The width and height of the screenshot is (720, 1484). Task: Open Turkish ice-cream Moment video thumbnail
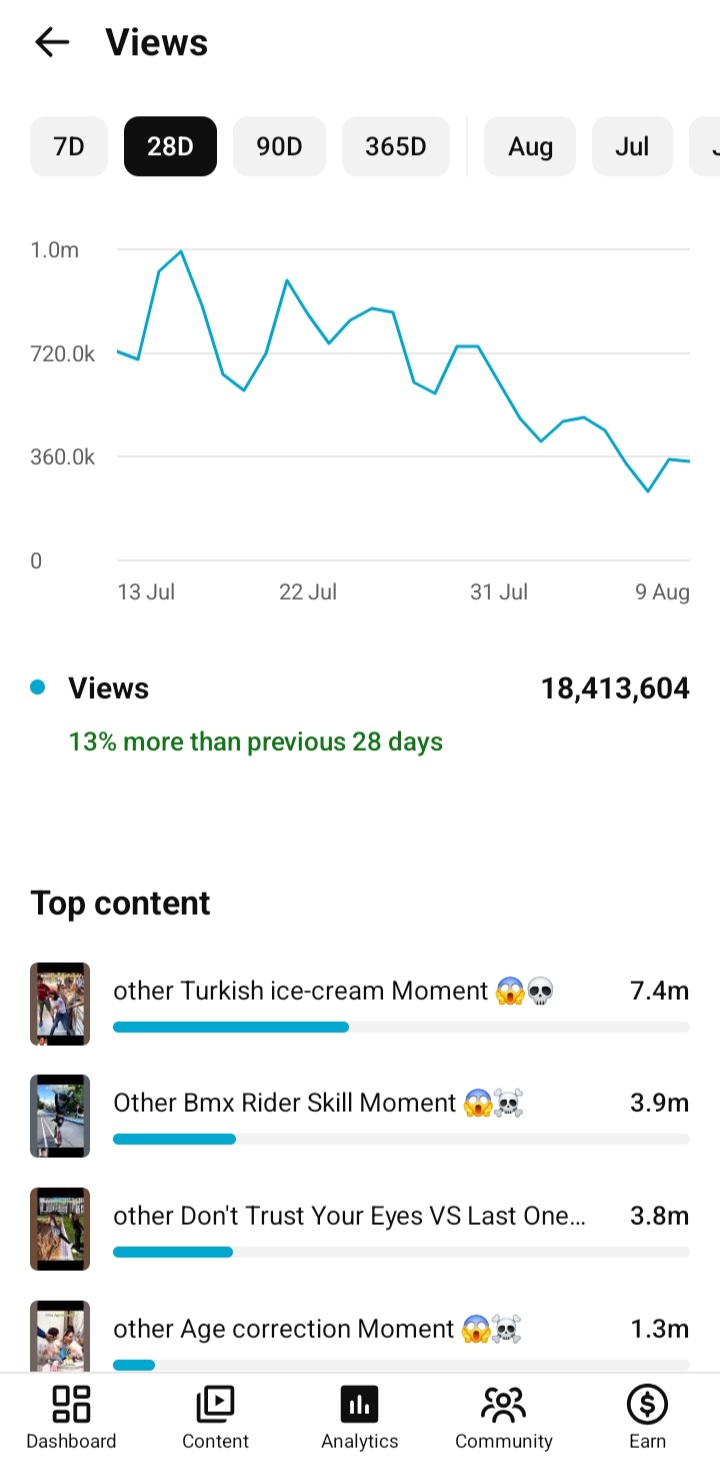tap(60, 1004)
